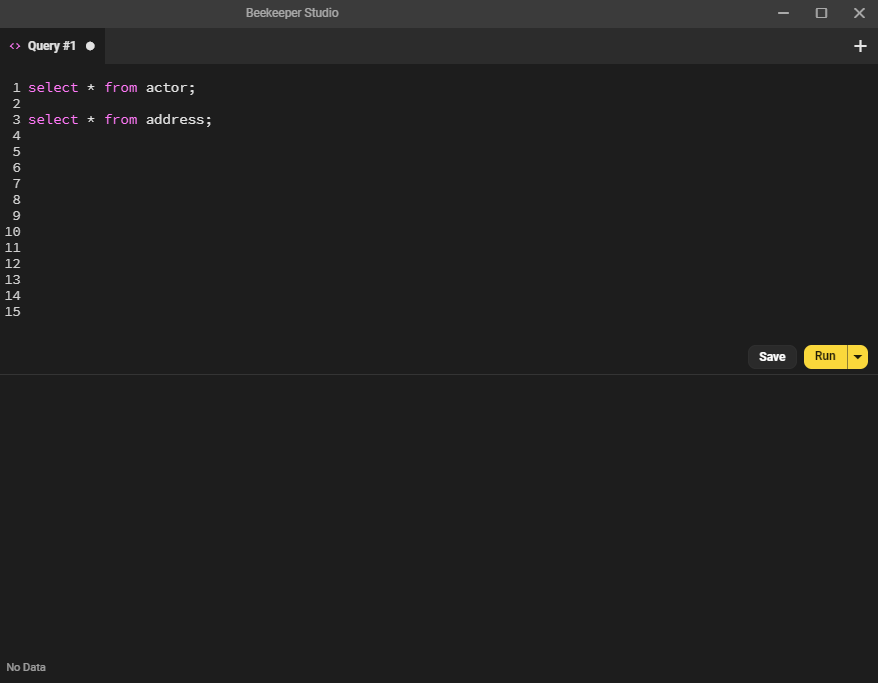Click the unsaved changes dot on Query #1 tab
Viewport: 878px width, 683px height.
(x=90, y=45)
